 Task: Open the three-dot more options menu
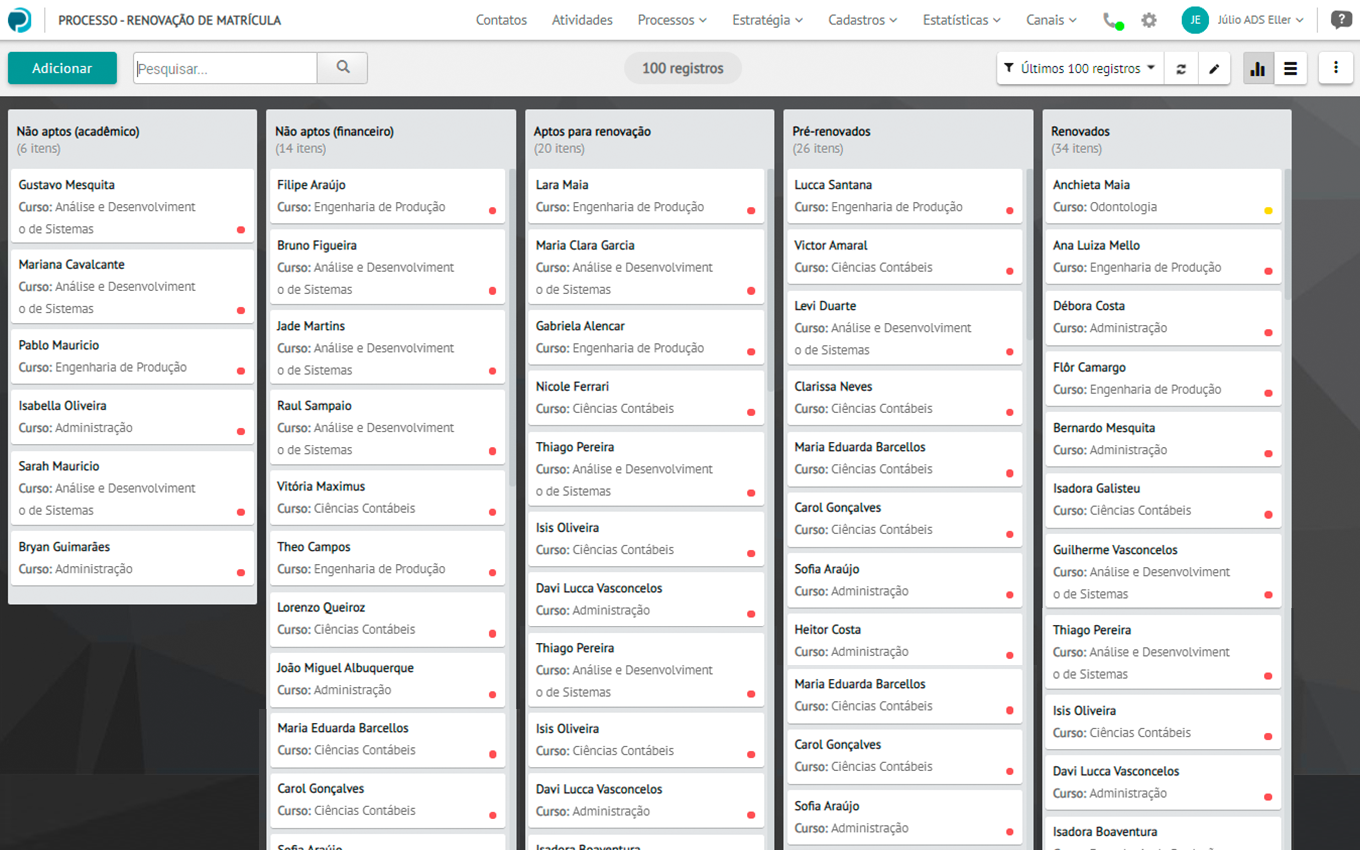1336,68
